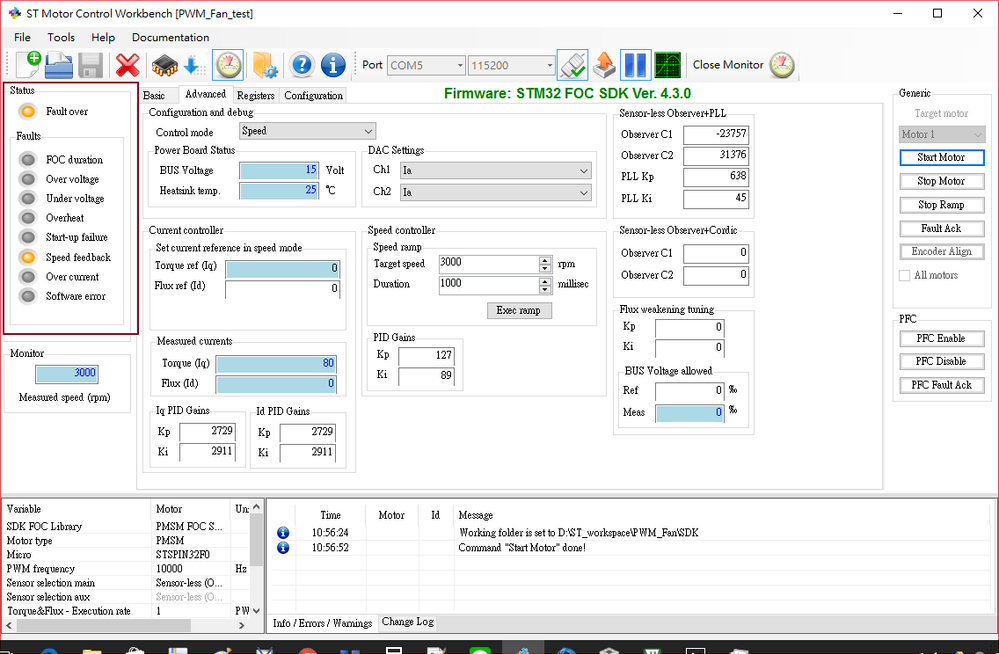Open the 115200 baud rate dropdown

coord(512,65)
